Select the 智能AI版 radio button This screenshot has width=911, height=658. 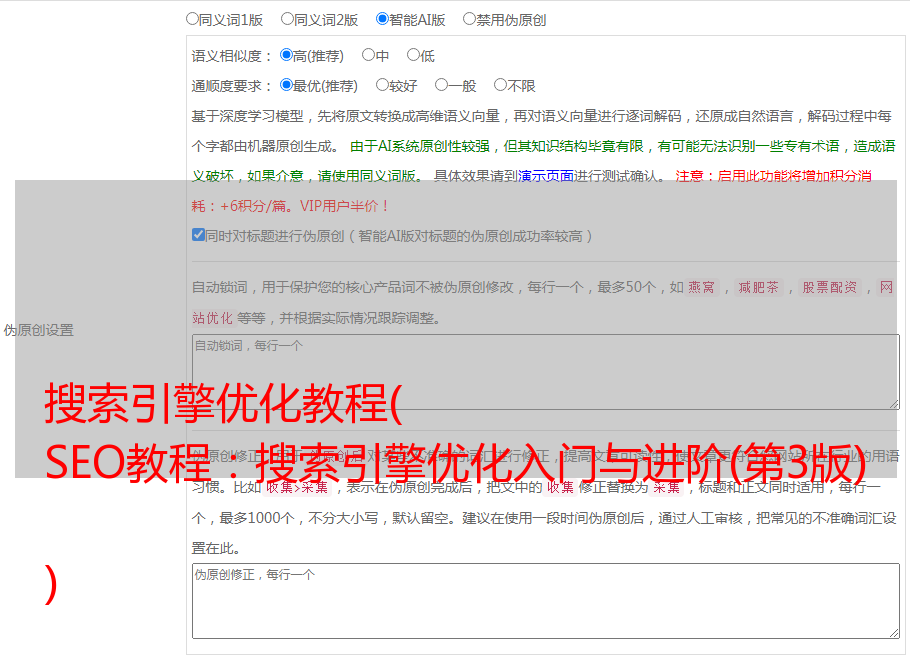[382, 19]
